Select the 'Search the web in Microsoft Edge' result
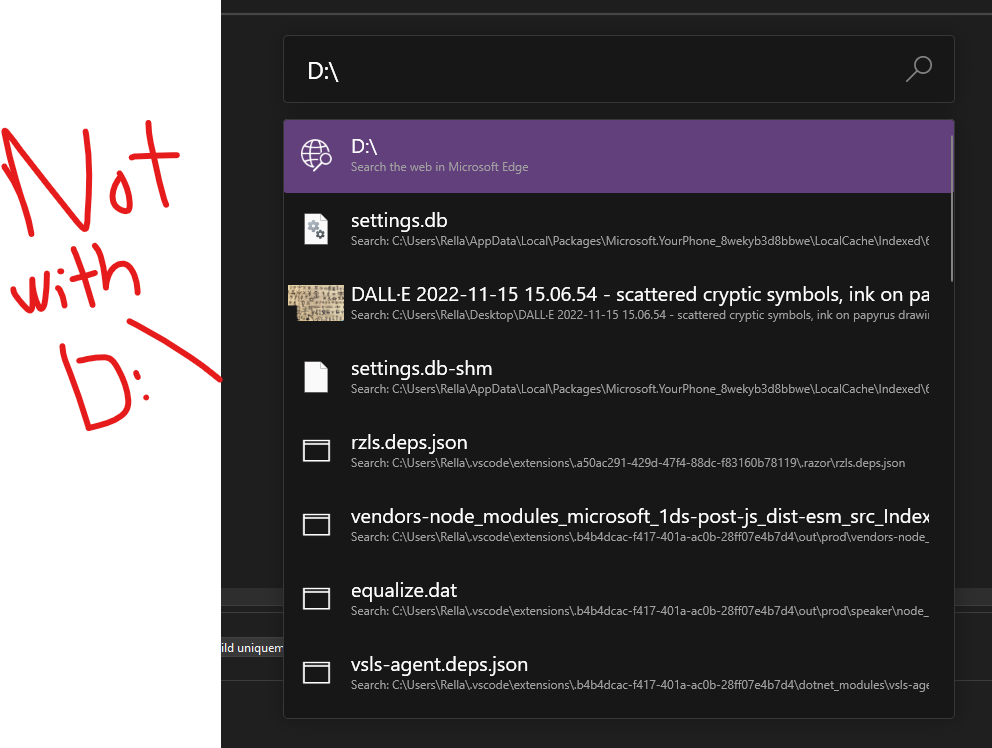Viewport: 992px width, 748px height. pyautogui.click(x=618, y=156)
